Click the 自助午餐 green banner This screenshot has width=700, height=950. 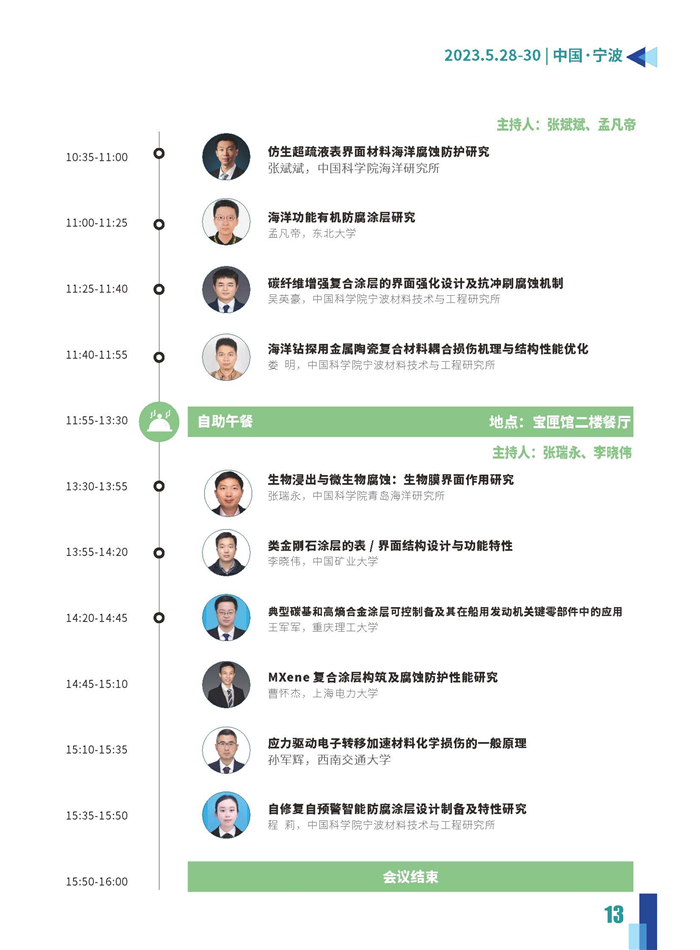pyautogui.click(x=410, y=422)
